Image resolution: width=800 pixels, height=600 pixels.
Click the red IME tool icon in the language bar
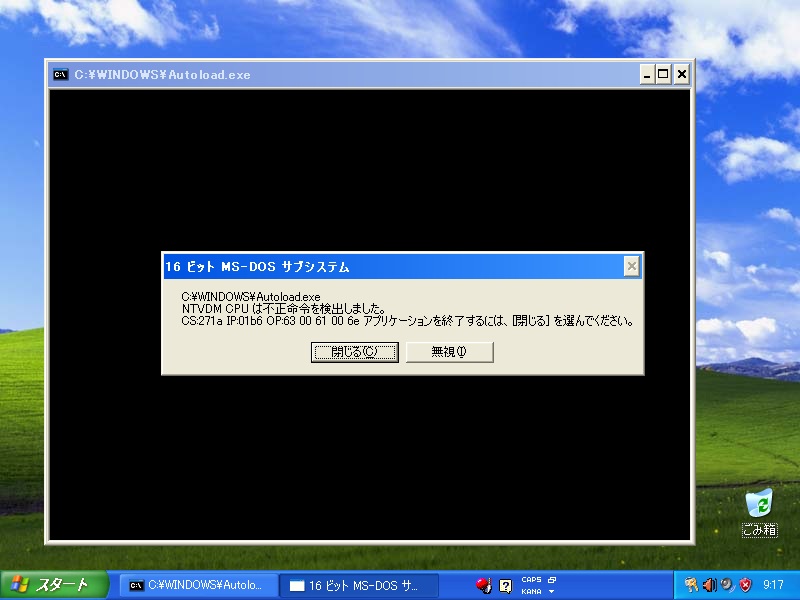tap(484, 585)
